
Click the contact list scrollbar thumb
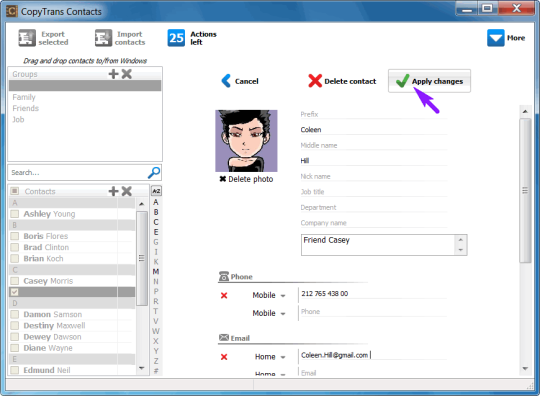(x=142, y=258)
